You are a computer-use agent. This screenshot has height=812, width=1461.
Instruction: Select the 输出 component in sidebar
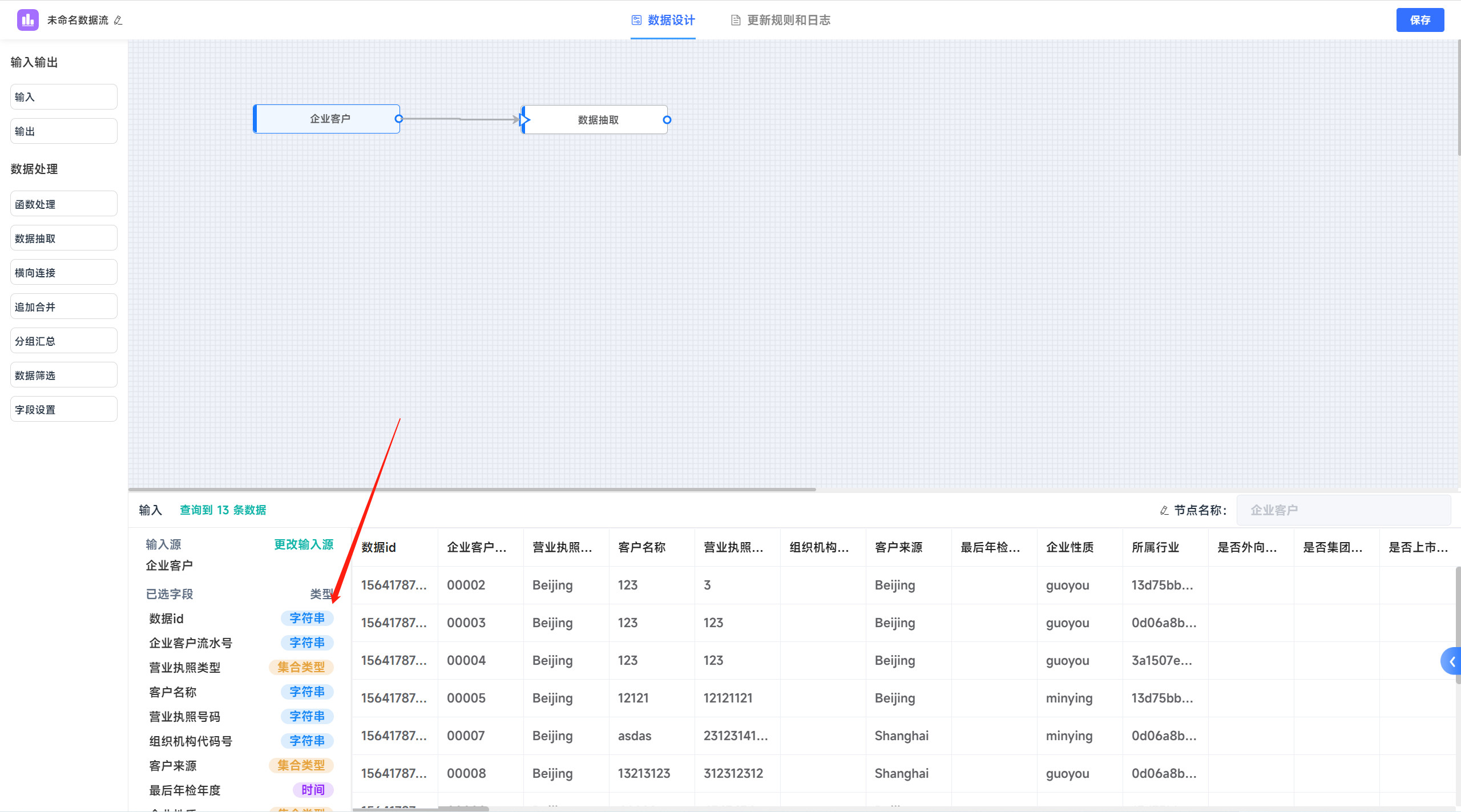[x=64, y=131]
